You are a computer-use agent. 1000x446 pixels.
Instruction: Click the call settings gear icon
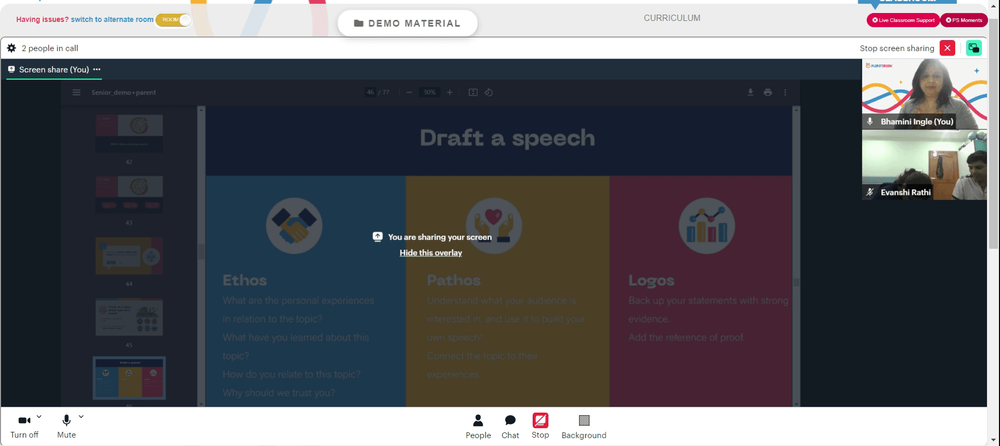pos(12,48)
